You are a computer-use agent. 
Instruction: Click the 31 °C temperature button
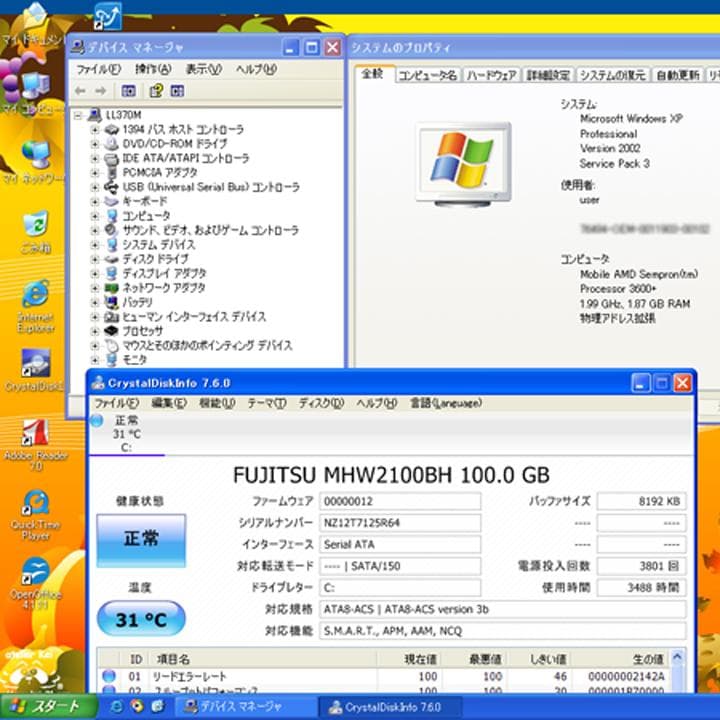141,619
